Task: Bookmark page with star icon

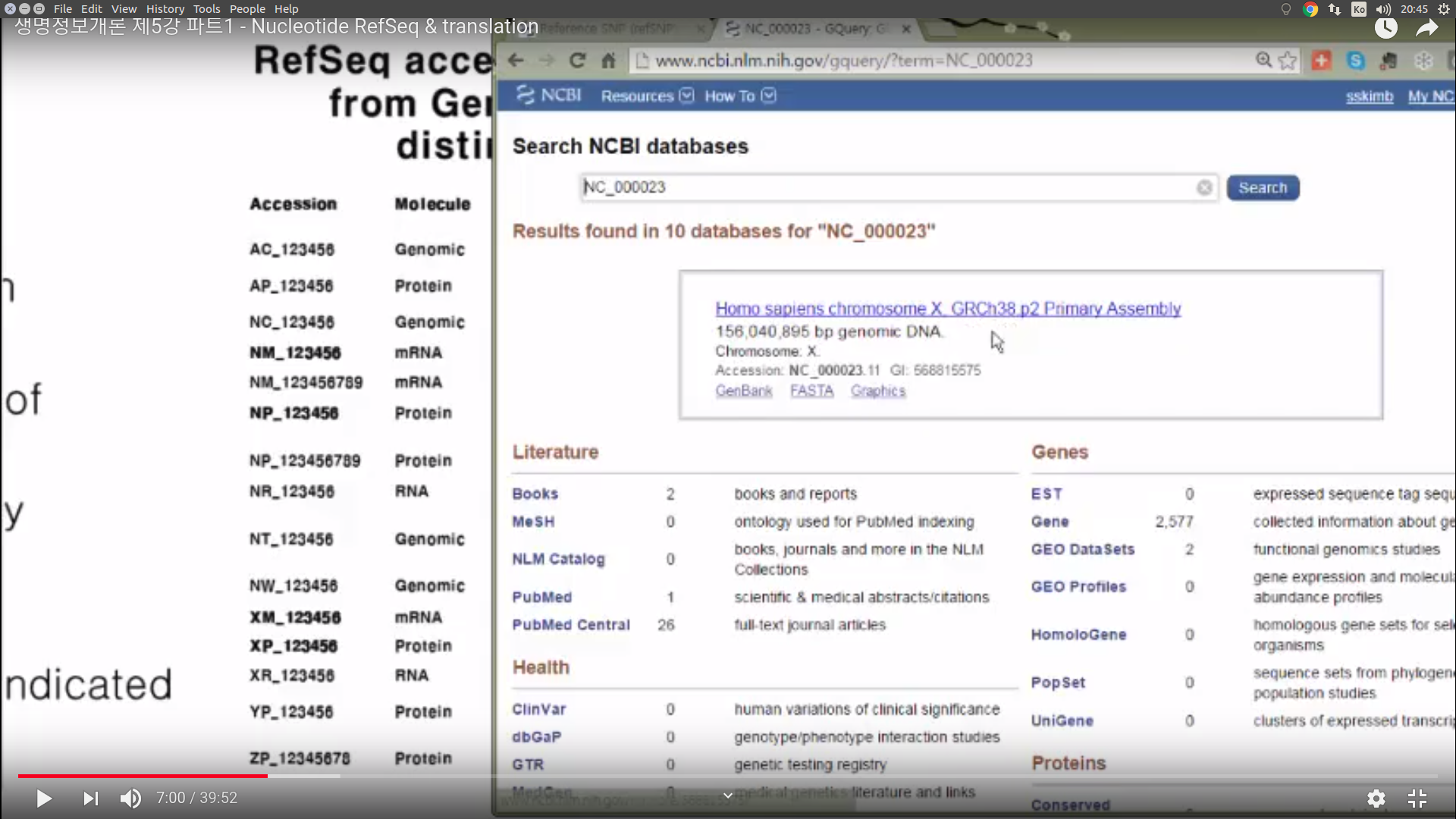Action: (x=1288, y=61)
